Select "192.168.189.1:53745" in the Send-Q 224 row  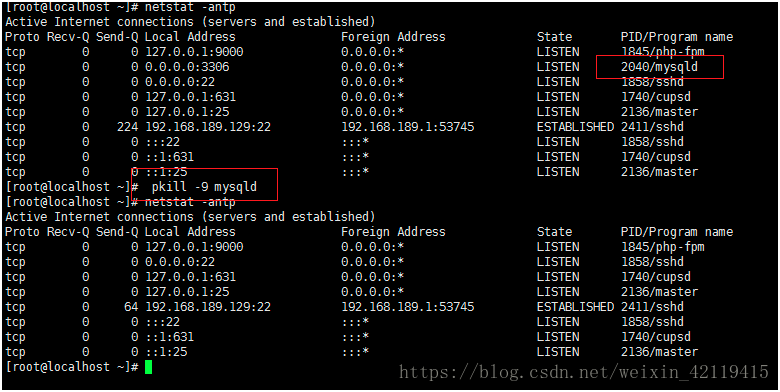coord(407,127)
